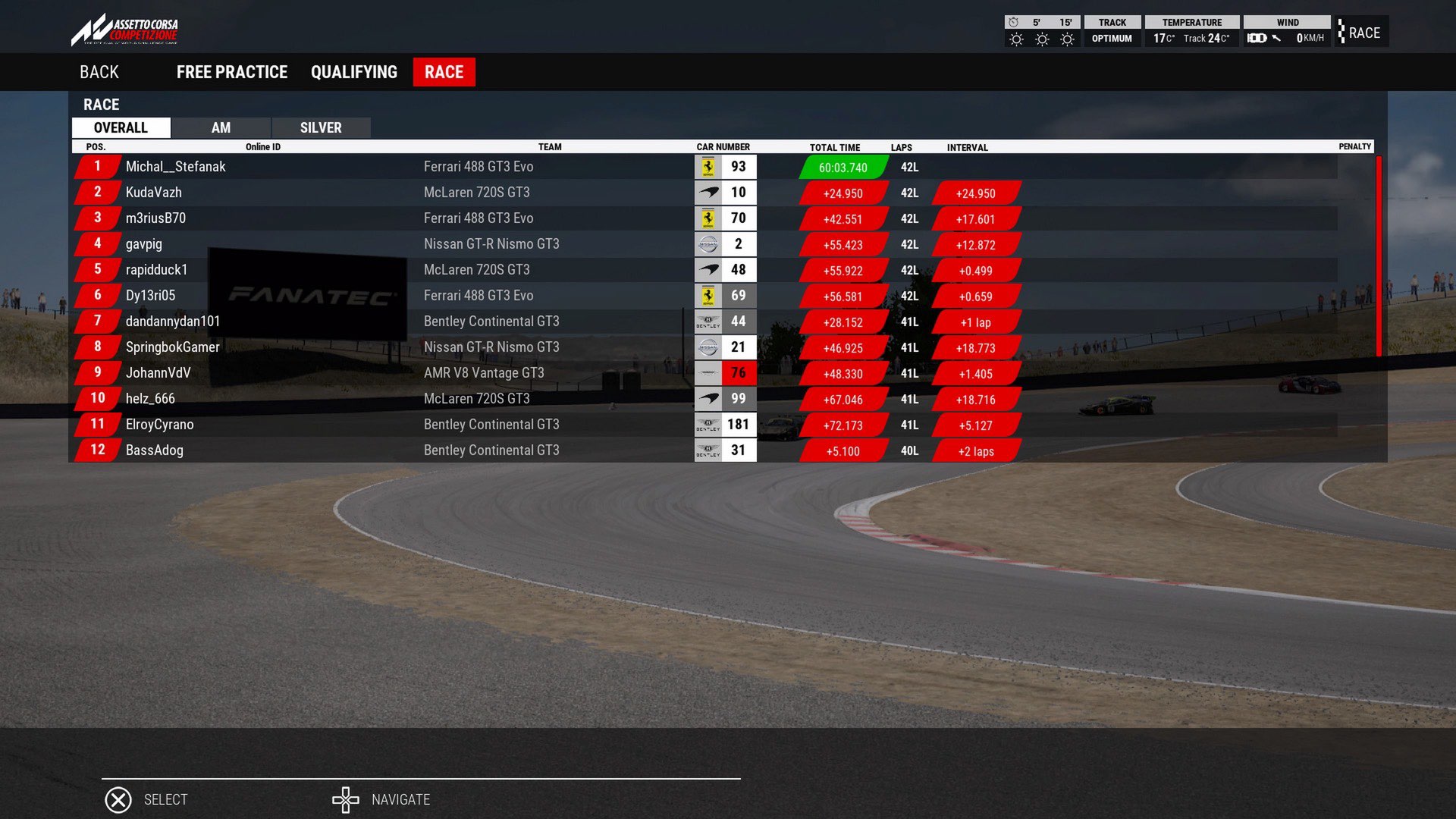This screenshot has height=819, width=1456.
Task: Select driver Michal__Stefanak row
Action: pos(705,167)
